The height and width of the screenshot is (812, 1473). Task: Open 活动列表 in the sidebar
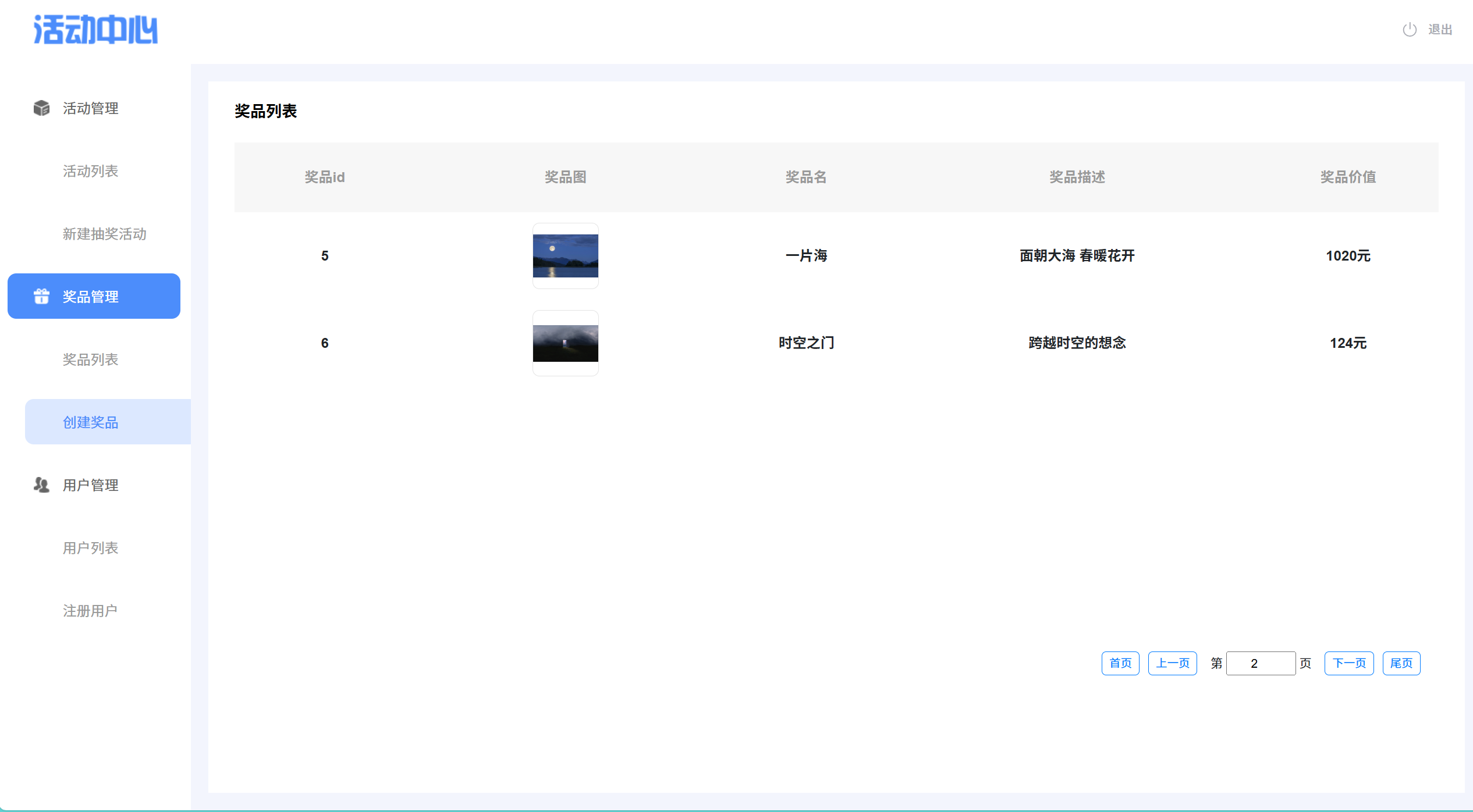coord(91,171)
